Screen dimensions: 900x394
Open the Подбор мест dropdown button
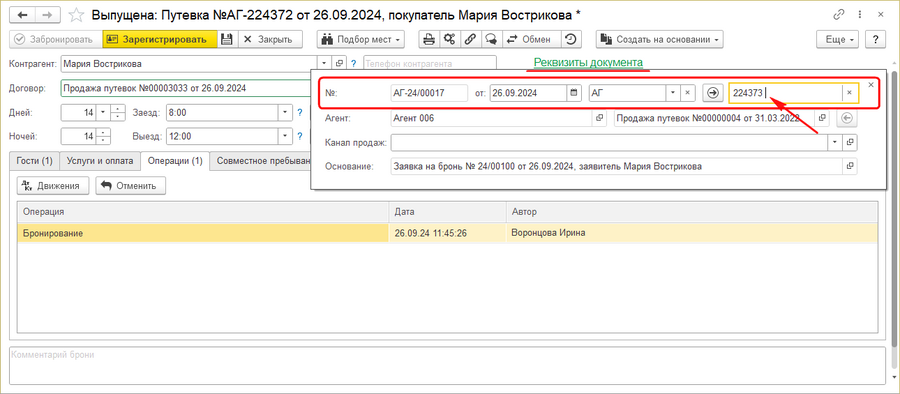[360, 39]
